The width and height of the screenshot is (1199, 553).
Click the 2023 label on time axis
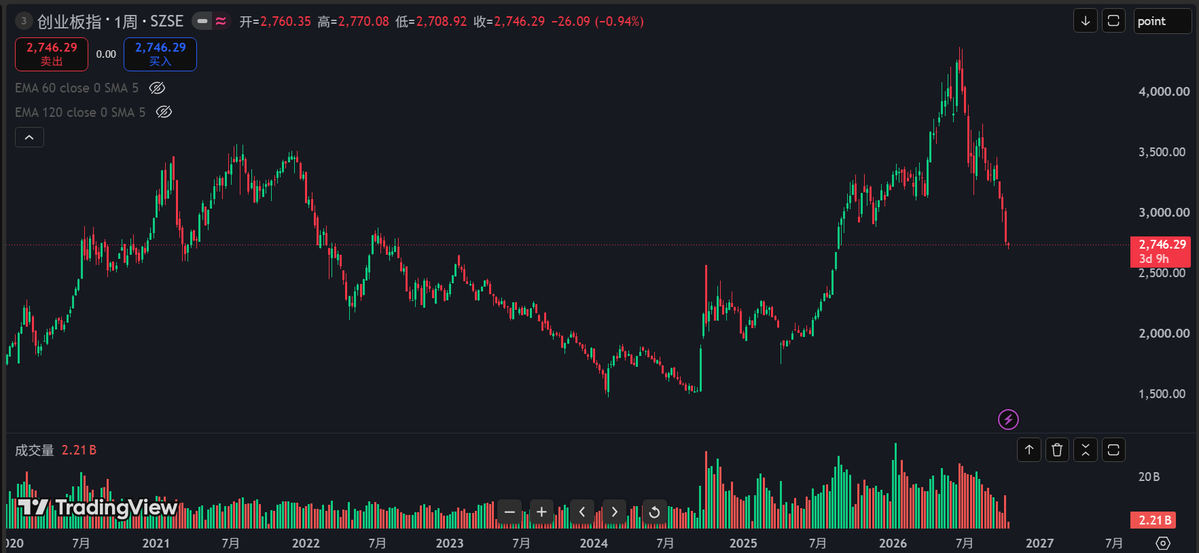449,543
